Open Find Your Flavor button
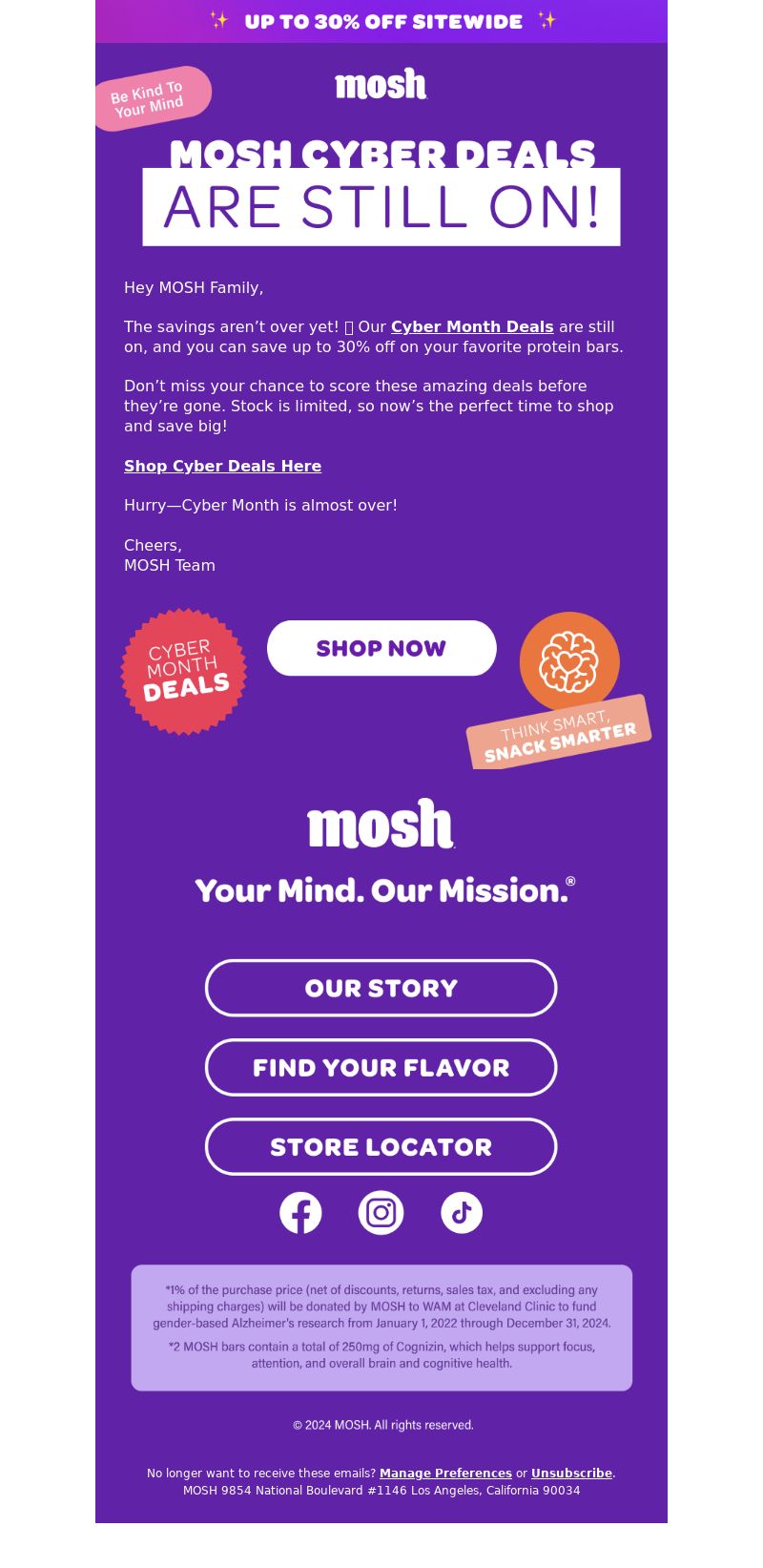The image size is (763, 1568). (381, 1067)
